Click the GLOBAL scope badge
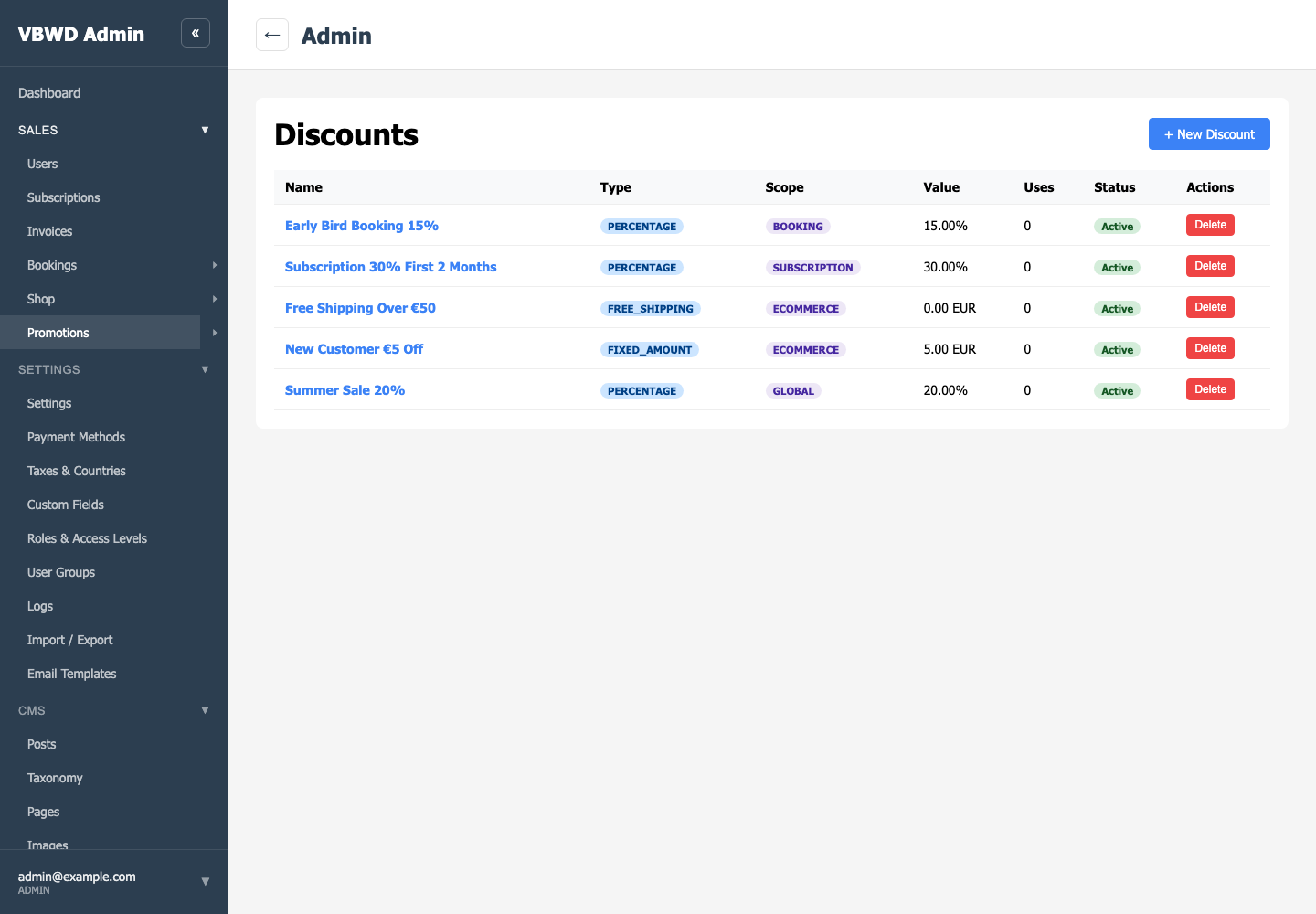 [x=793, y=391]
